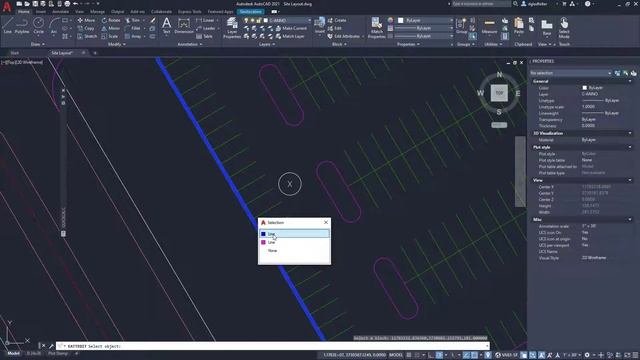Click the Select Mode touch tool
The height and width of the screenshot is (360, 640).
tap(564, 28)
